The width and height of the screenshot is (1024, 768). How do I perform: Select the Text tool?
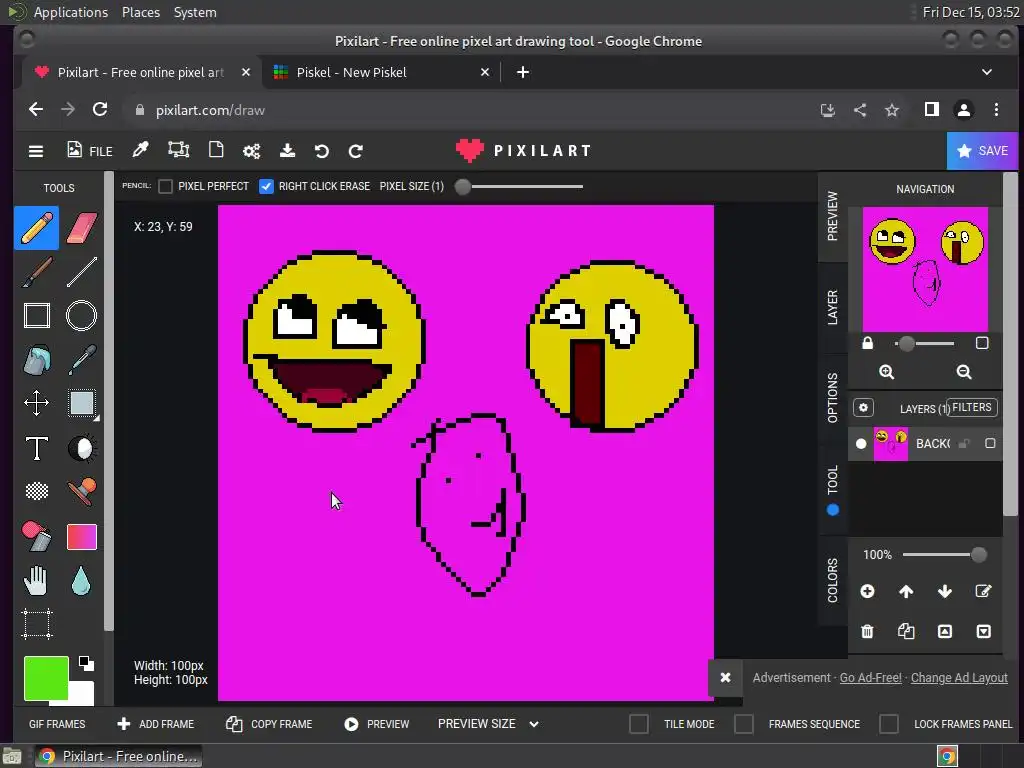click(x=37, y=448)
